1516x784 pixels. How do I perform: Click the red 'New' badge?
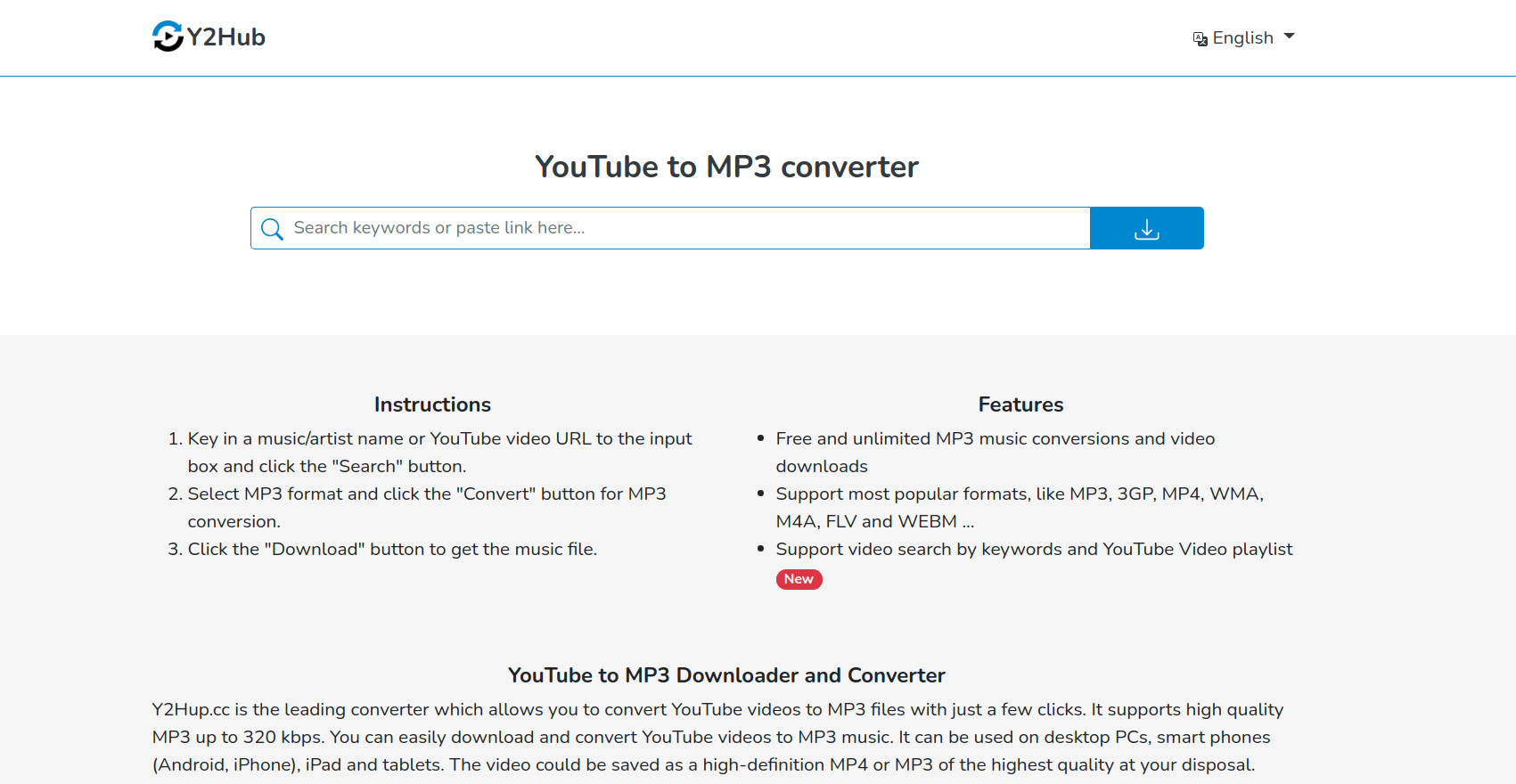[799, 579]
